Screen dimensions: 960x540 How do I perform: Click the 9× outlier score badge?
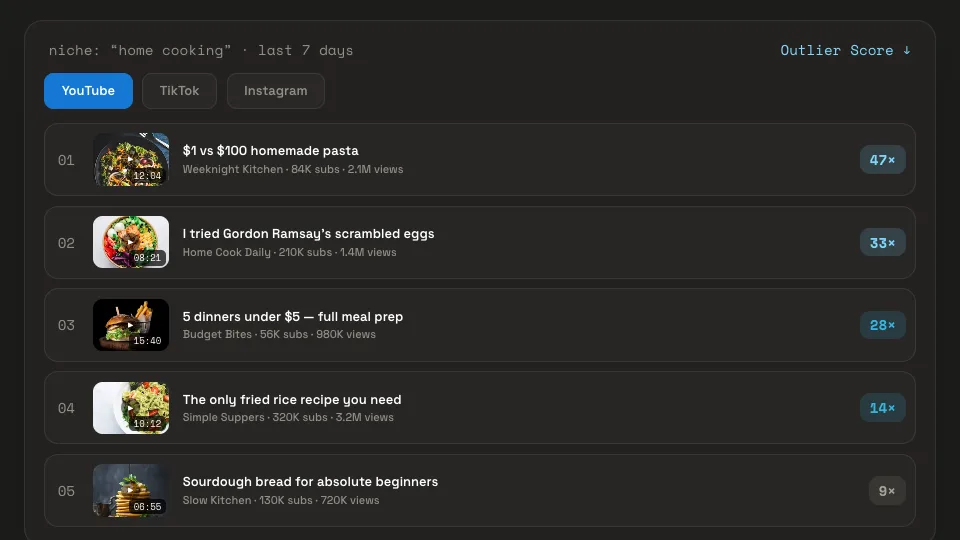click(x=887, y=490)
